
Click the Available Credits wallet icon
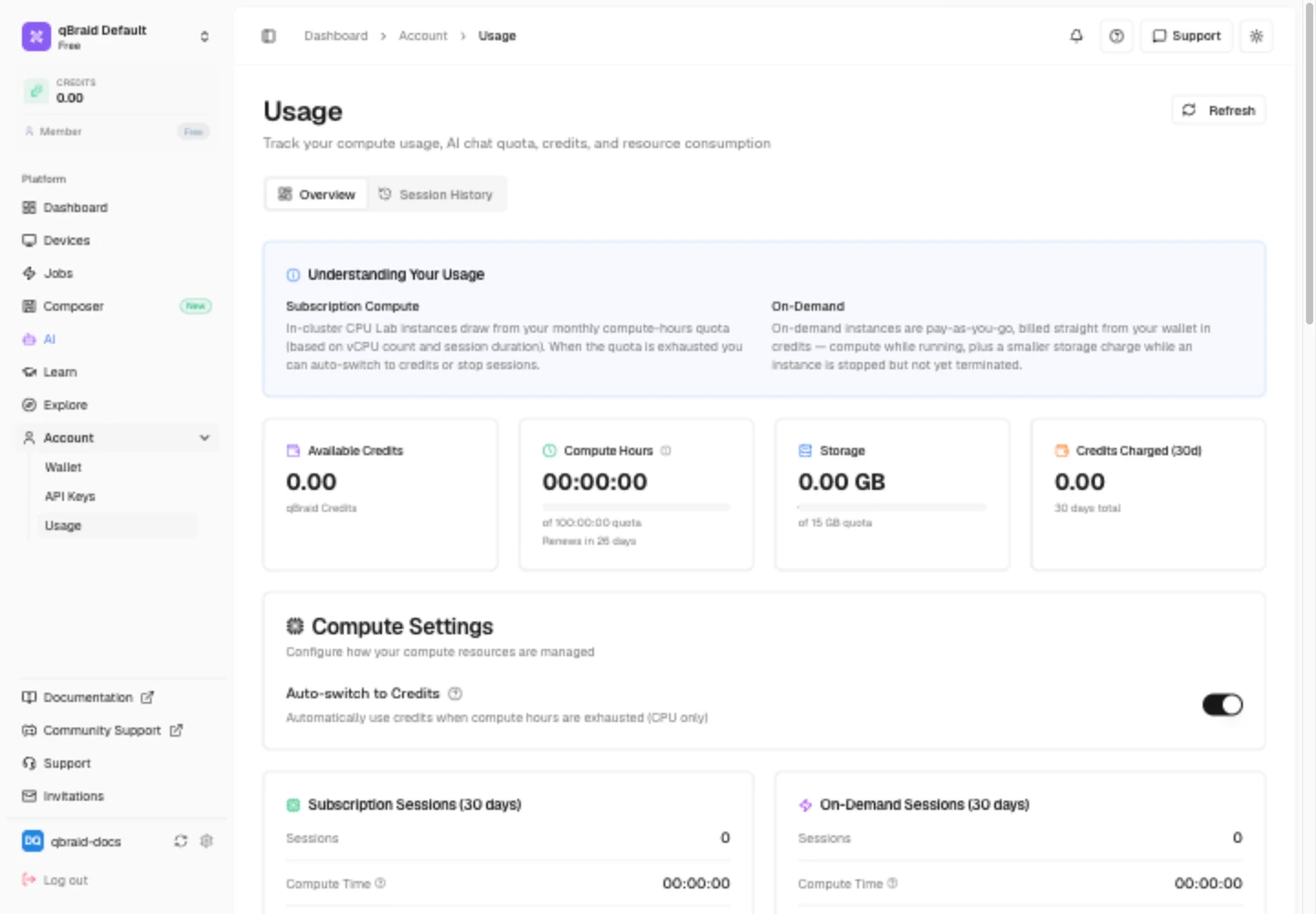(x=293, y=451)
